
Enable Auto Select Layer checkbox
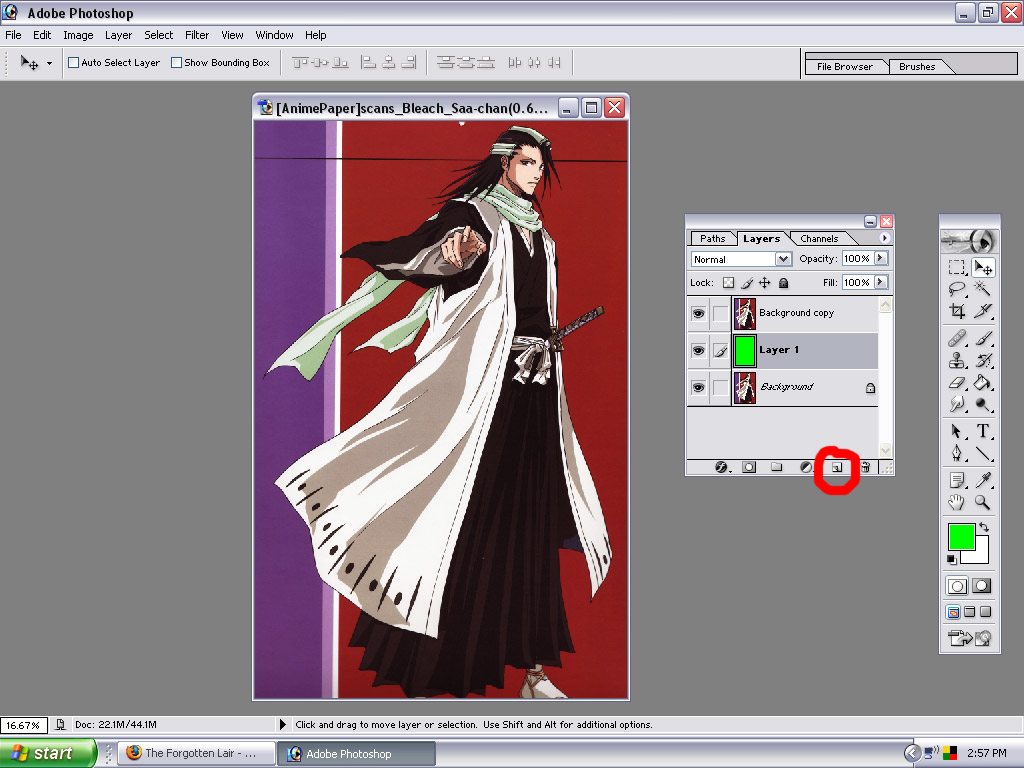tap(74, 63)
